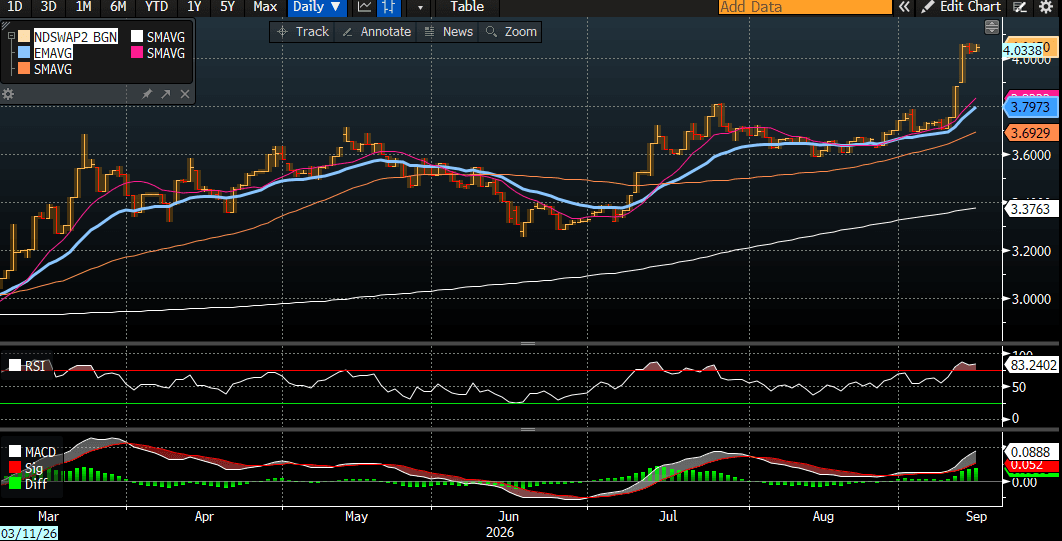Click the Add Data input field
Screen dimensions: 1062x541
pyautogui.click(x=805, y=7)
